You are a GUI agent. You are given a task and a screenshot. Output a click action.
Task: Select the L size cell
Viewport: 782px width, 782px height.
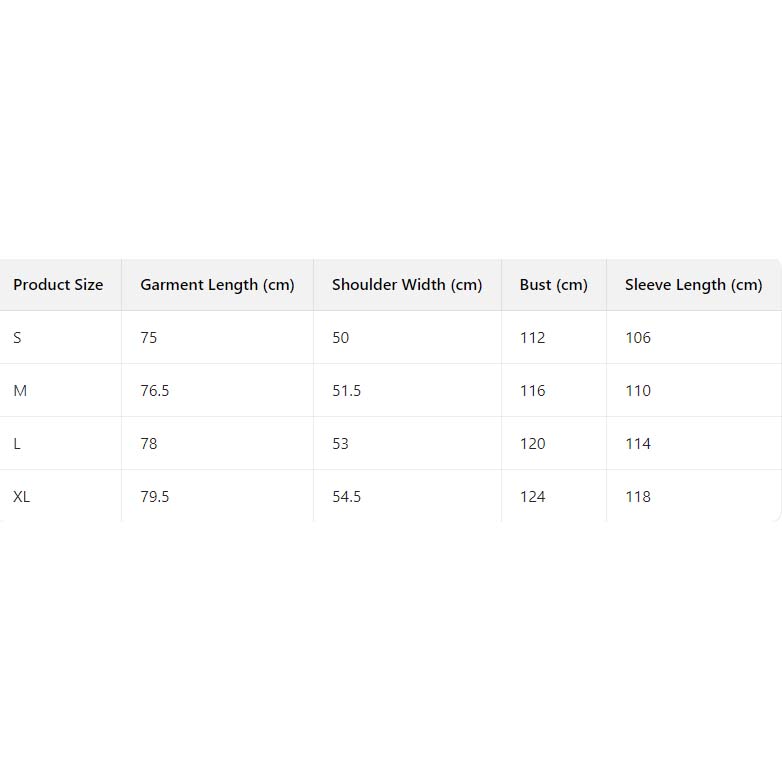pyautogui.click(x=17, y=444)
